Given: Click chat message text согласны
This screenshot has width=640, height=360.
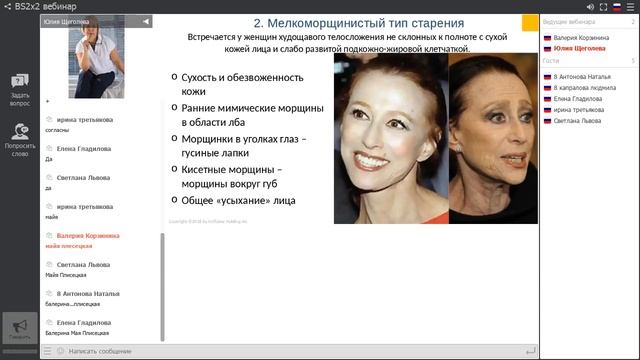Looking at the screenshot, I should coord(57,130).
